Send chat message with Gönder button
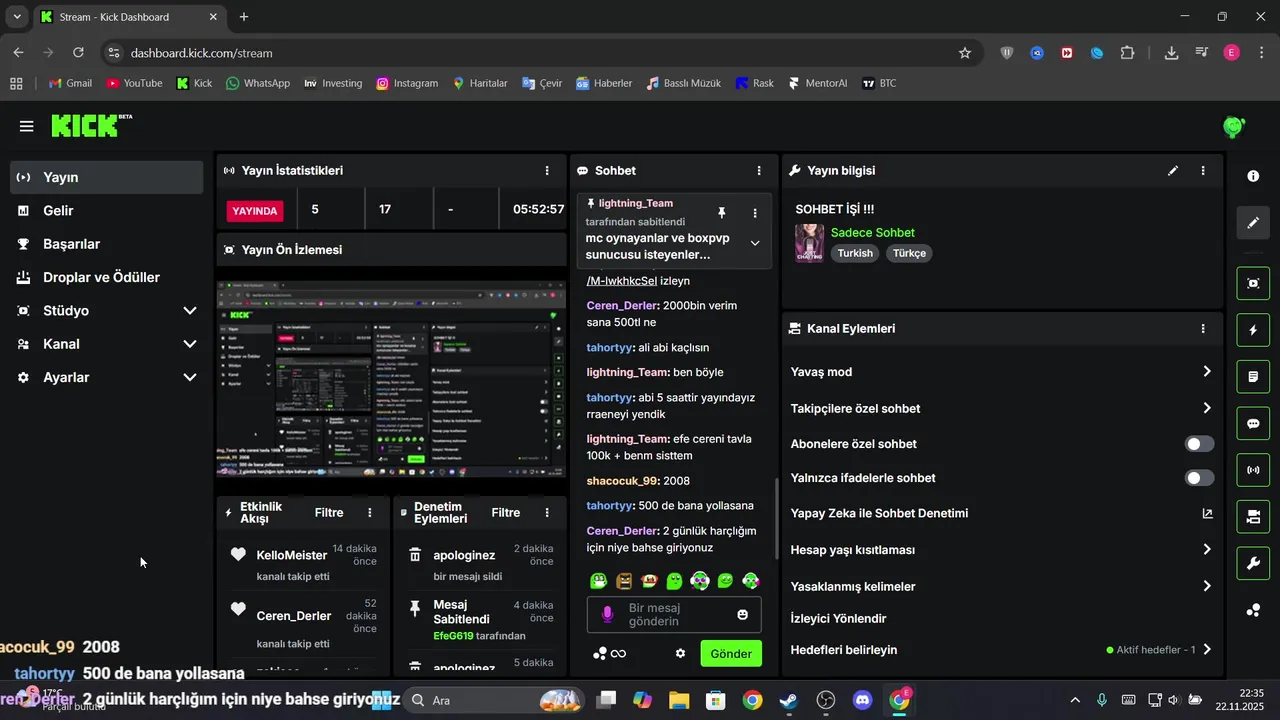 click(x=731, y=654)
